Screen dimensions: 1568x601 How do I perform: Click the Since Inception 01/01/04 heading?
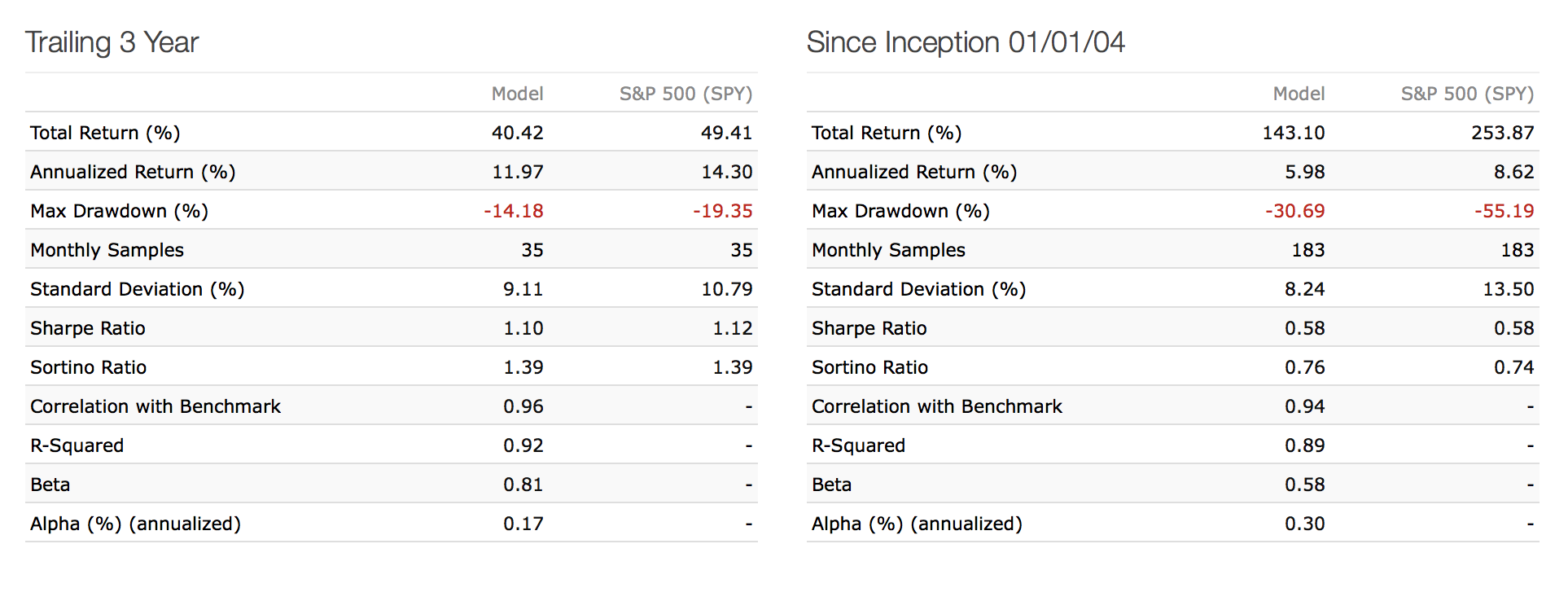click(965, 42)
